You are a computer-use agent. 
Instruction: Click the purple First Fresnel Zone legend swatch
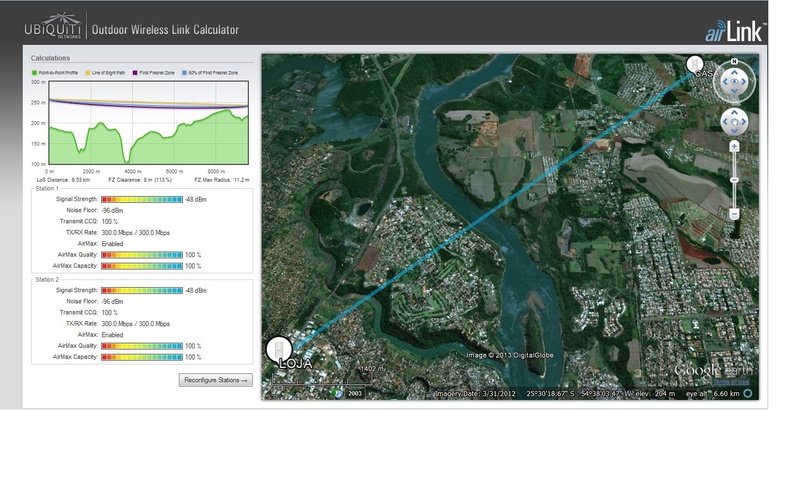click(135, 73)
